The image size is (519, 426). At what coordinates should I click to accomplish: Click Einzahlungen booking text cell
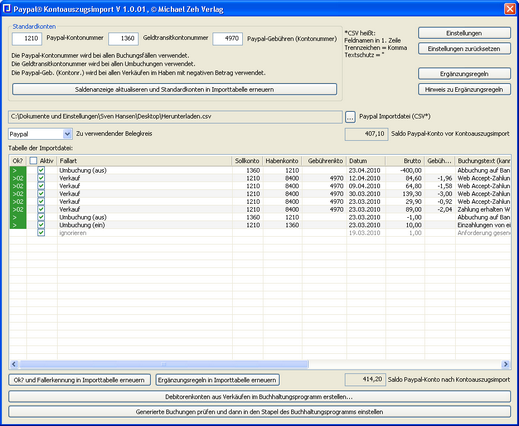click(483, 225)
